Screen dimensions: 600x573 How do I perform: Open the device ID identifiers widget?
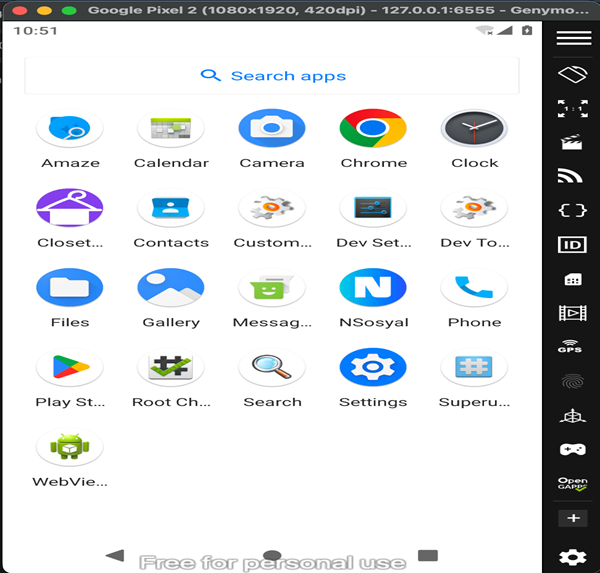pyautogui.click(x=572, y=245)
